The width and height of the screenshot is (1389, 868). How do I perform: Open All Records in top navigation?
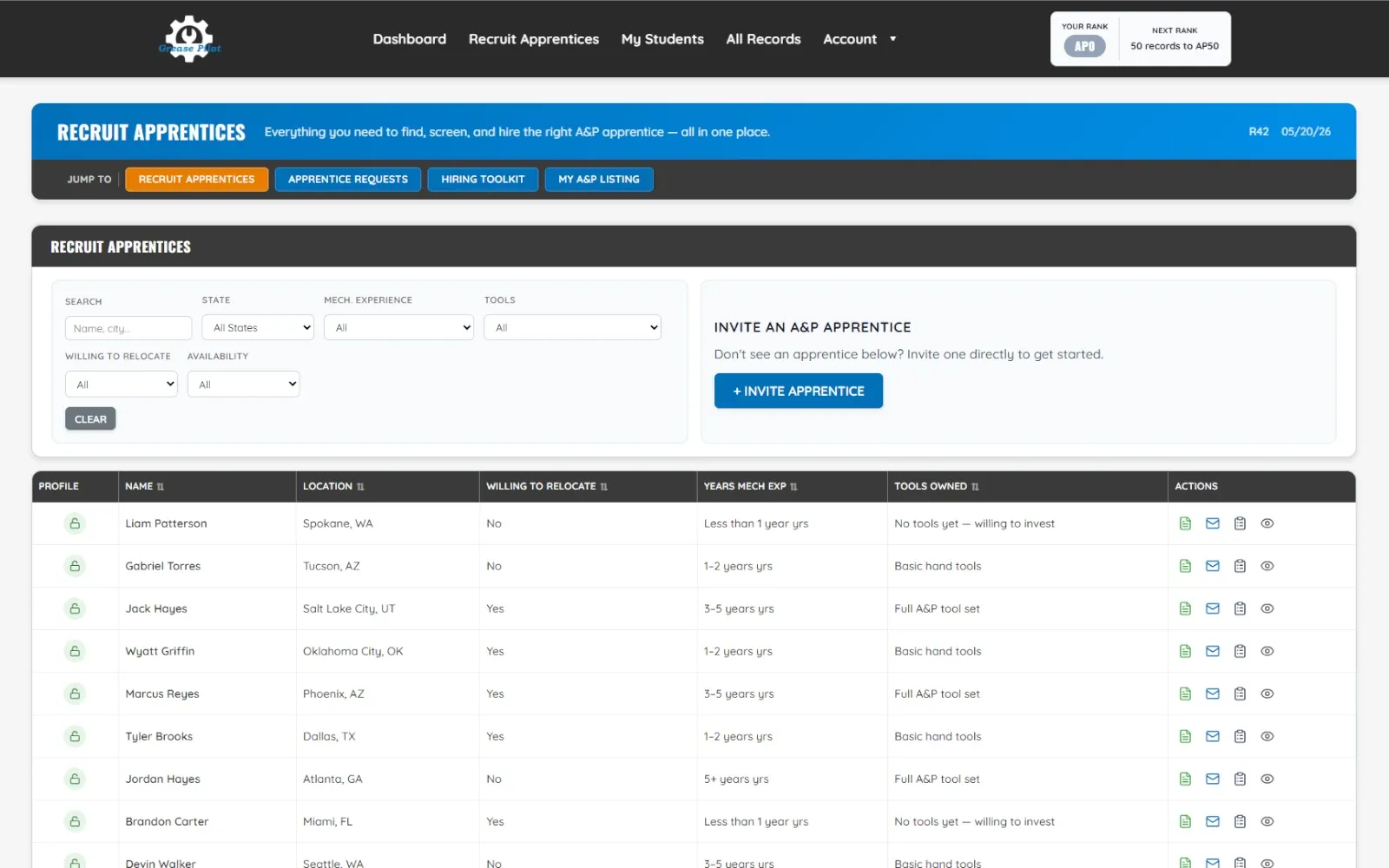[x=763, y=39]
